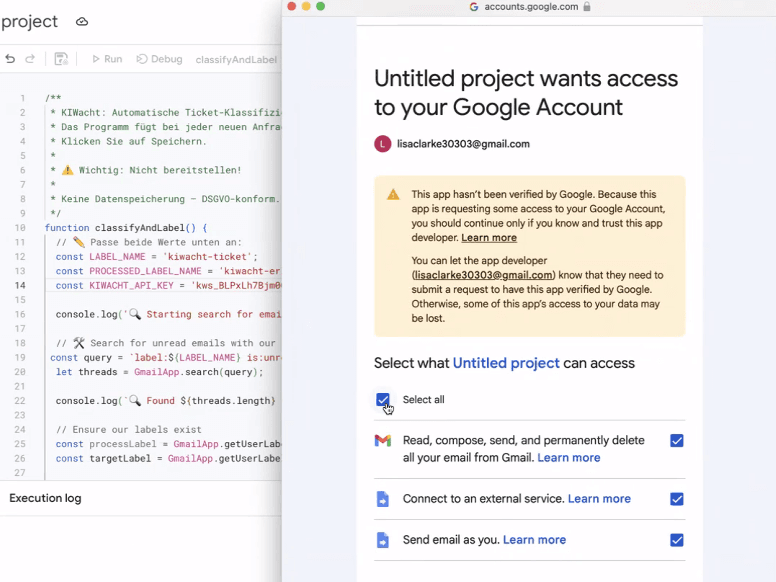The image size is (776, 582).
Task: Click the 'Keine Datenspeicherung' comment line
Action: coord(165,199)
